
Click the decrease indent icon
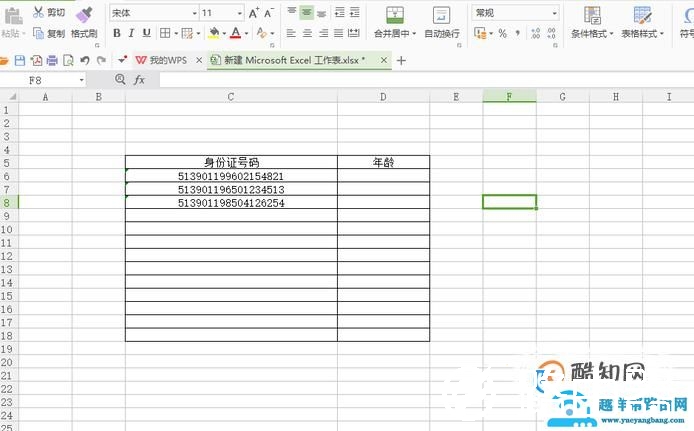click(339, 12)
